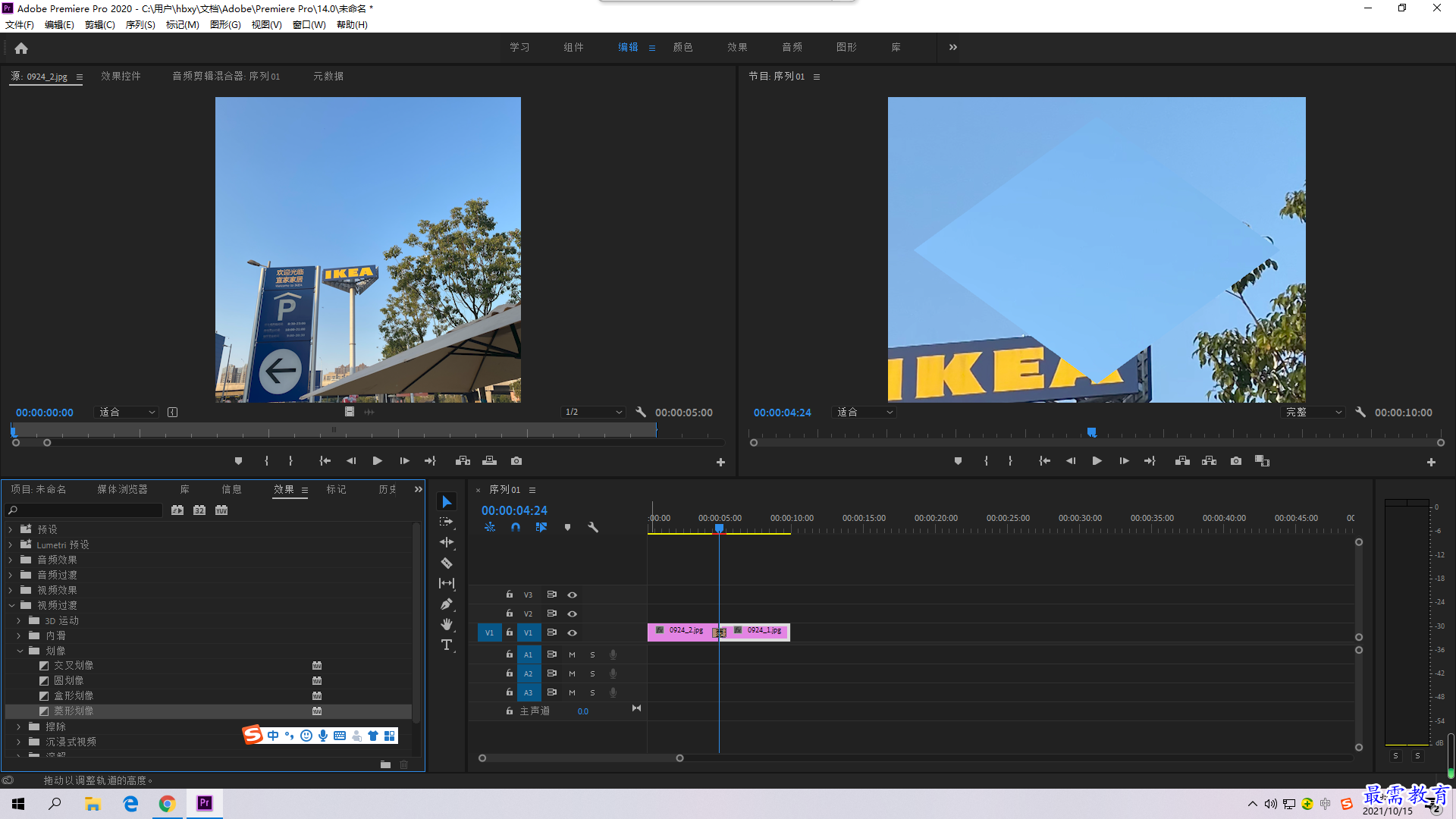The width and height of the screenshot is (1456, 819).
Task: Solo track A2
Action: coord(592,673)
